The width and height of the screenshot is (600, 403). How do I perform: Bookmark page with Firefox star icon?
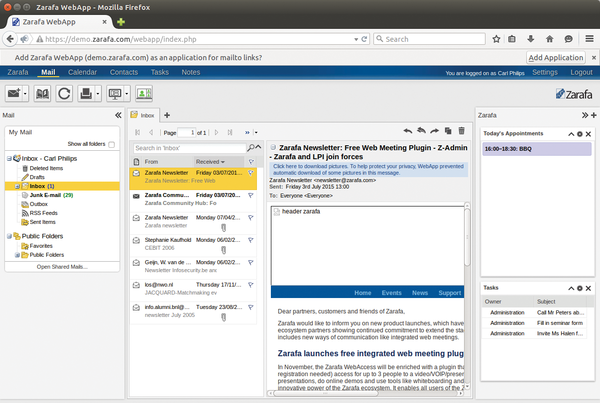tap(496, 39)
